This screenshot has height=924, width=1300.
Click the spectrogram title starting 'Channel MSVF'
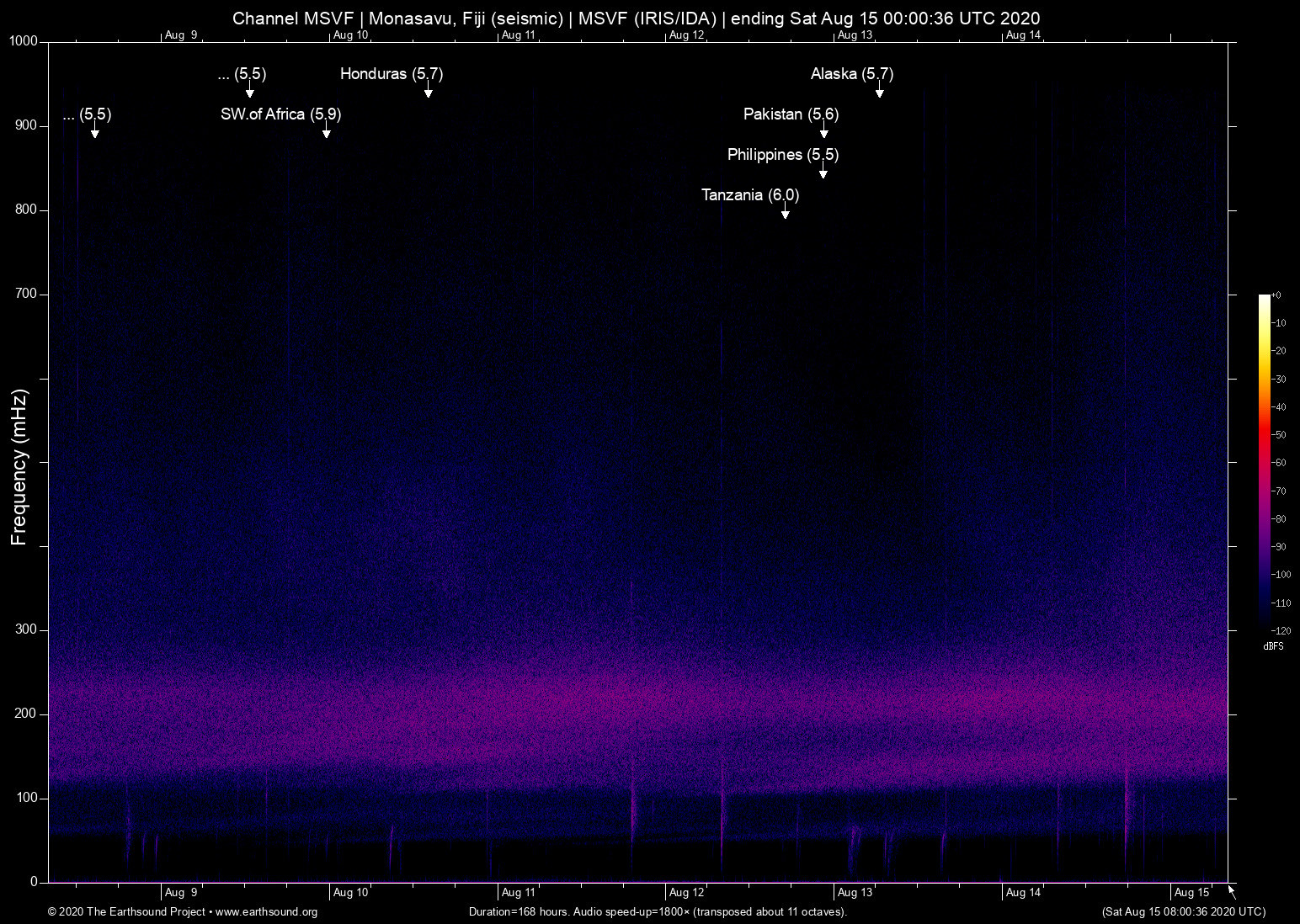pos(637,18)
